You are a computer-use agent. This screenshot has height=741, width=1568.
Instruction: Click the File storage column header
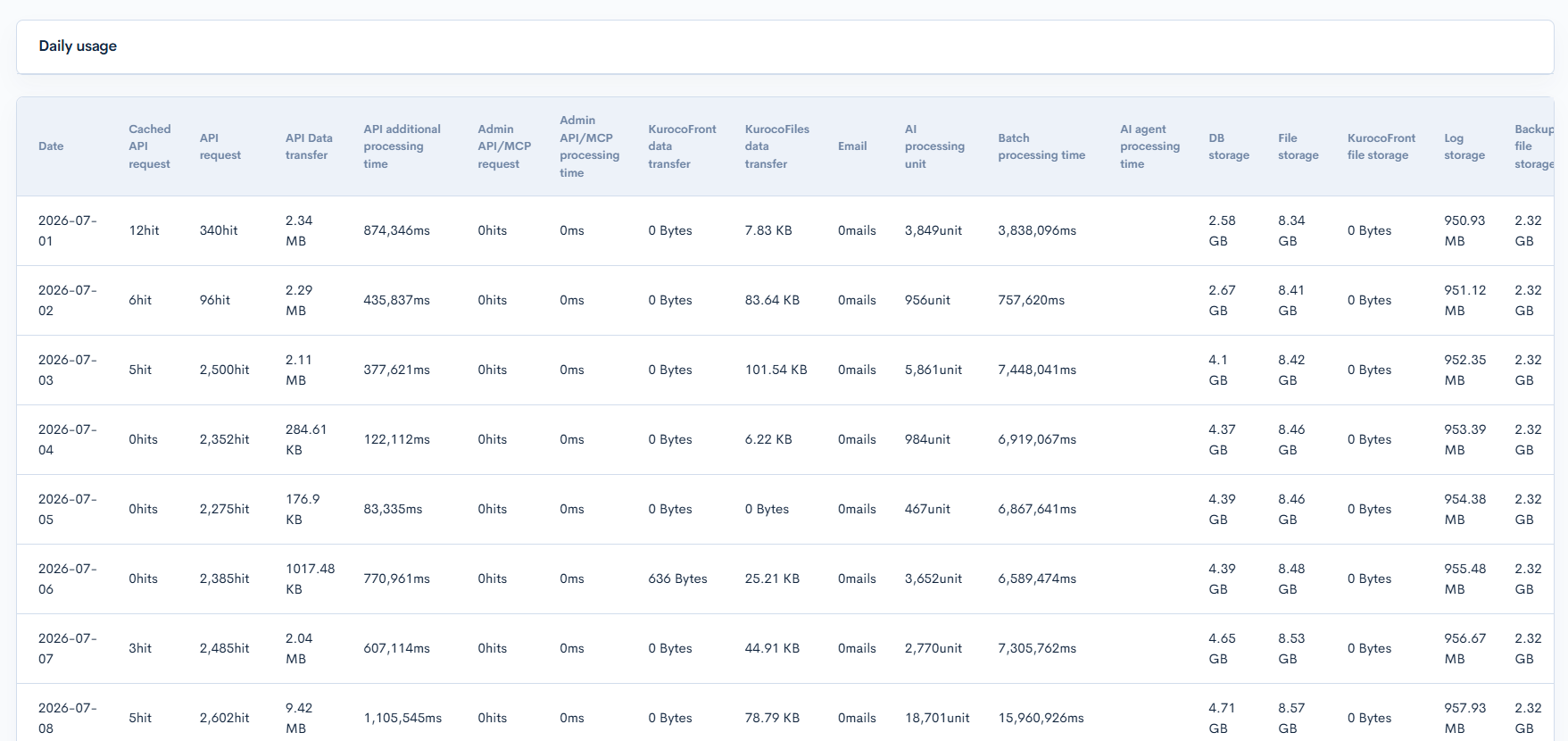[1298, 146]
